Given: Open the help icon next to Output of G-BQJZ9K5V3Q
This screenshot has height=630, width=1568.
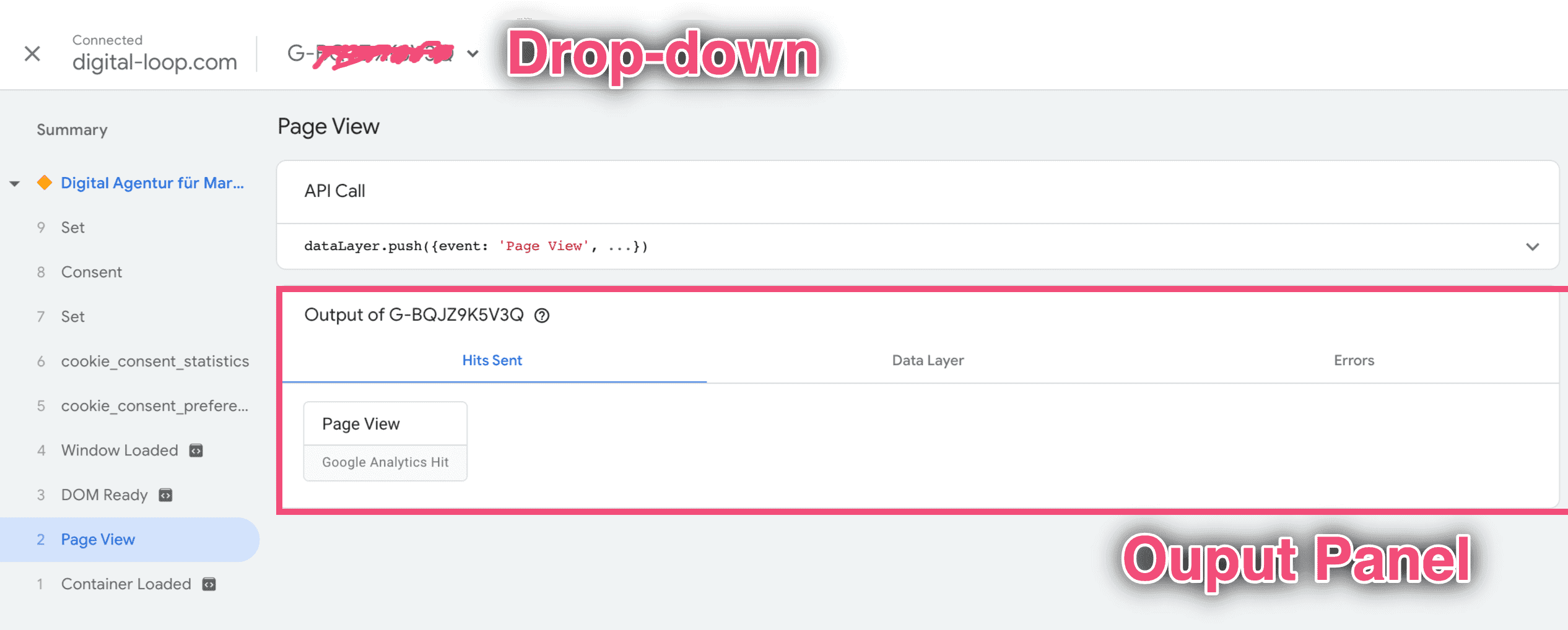Looking at the screenshot, I should [x=542, y=316].
